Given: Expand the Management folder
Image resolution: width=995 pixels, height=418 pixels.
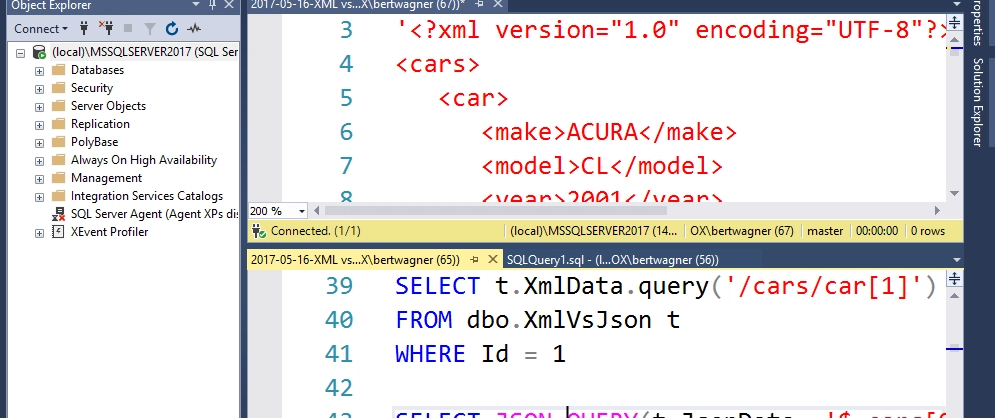Looking at the screenshot, I should 39,179.
